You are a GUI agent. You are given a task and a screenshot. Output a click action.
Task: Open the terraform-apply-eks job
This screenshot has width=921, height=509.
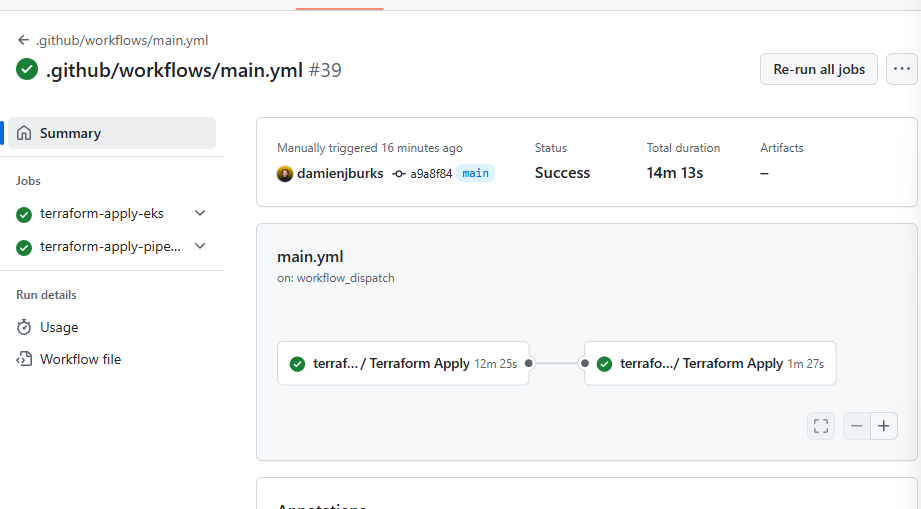pyautogui.click(x=102, y=214)
